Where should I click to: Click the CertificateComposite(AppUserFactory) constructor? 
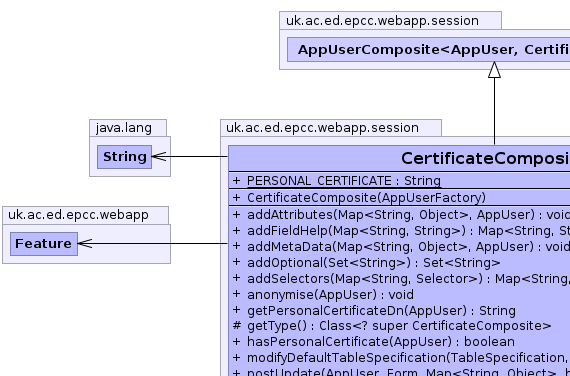pos(359,198)
